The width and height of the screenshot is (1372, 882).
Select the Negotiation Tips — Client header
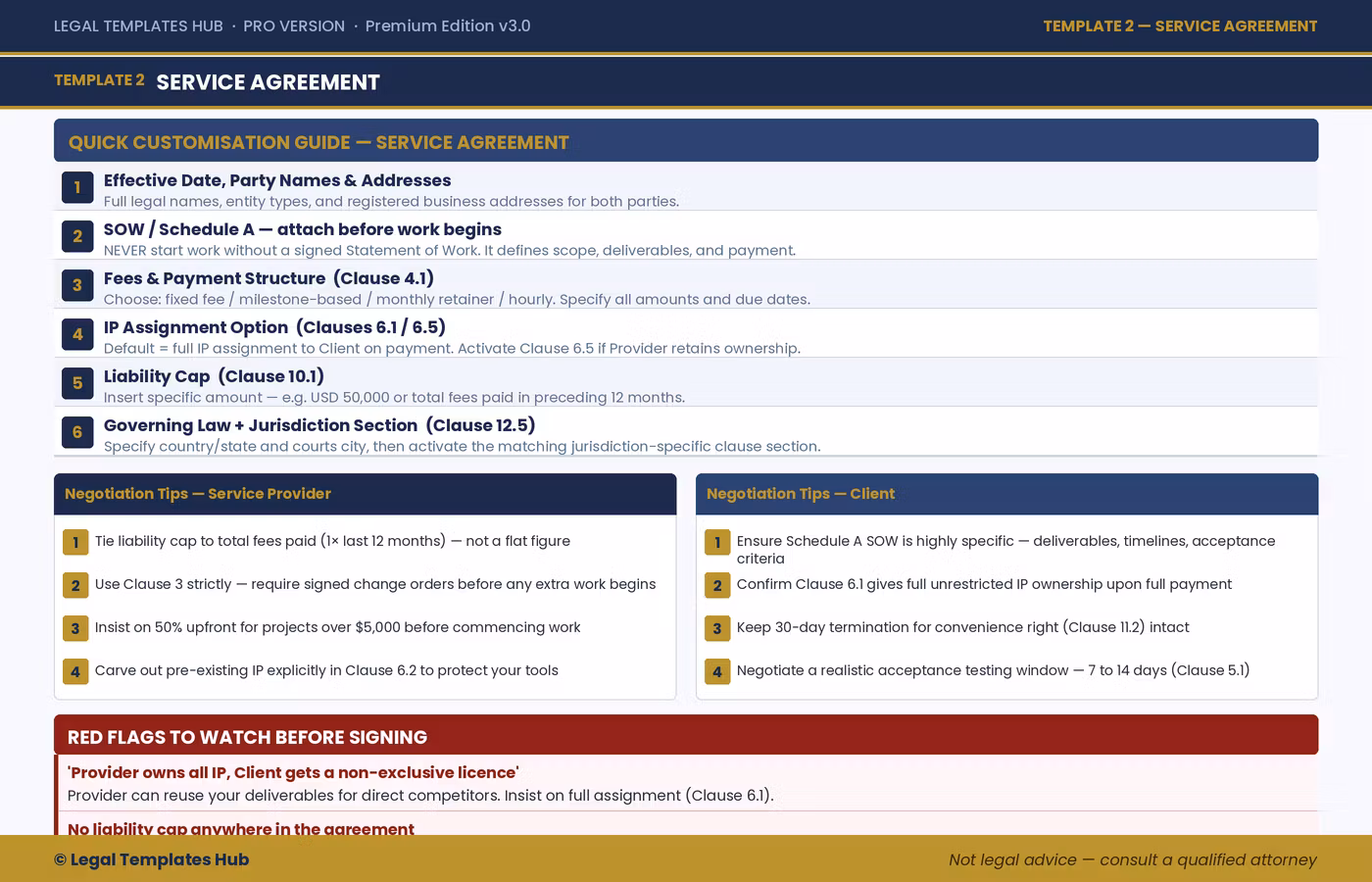(x=800, y=494)
